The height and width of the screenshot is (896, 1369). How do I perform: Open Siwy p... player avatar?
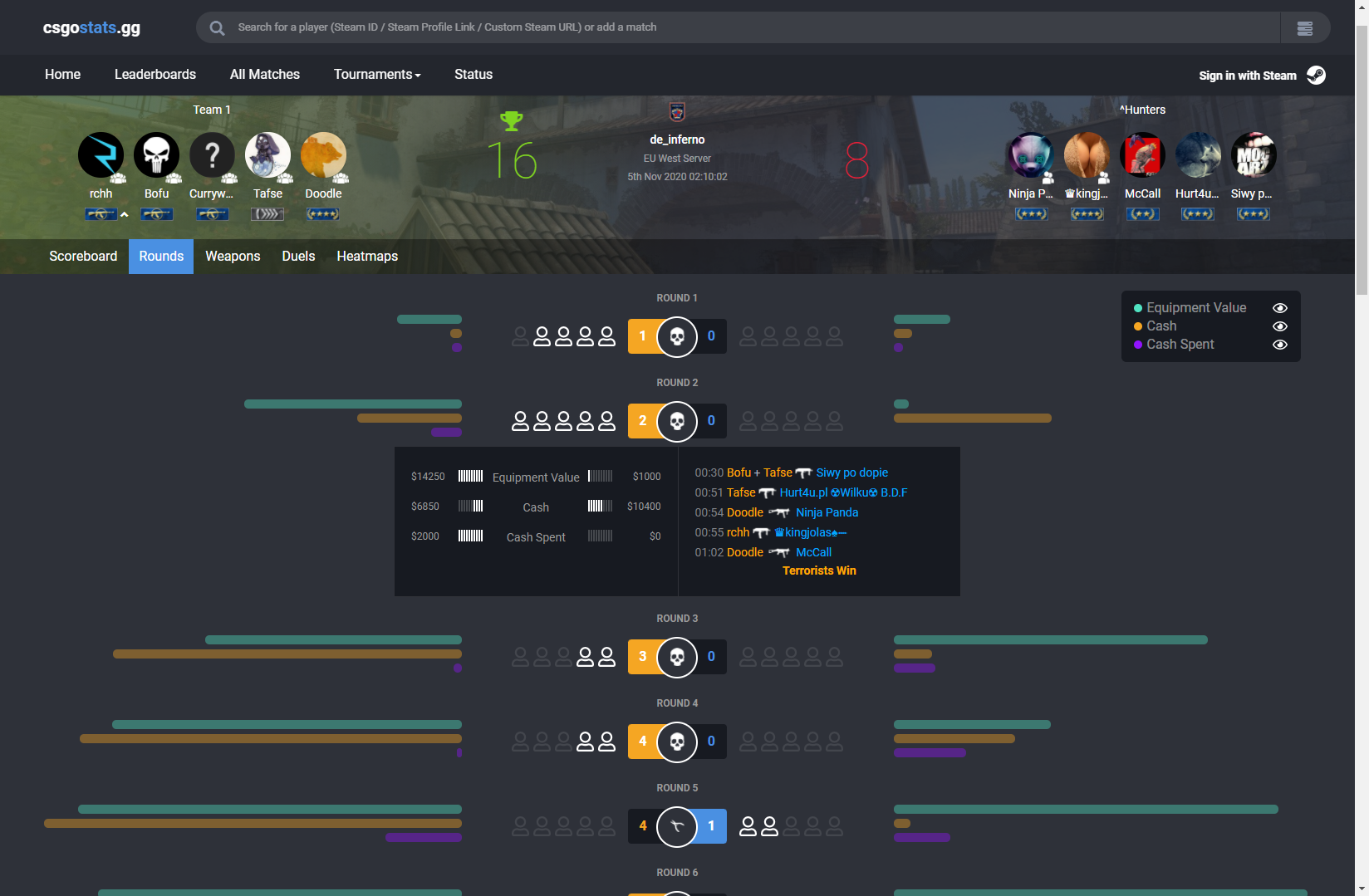1254,155
